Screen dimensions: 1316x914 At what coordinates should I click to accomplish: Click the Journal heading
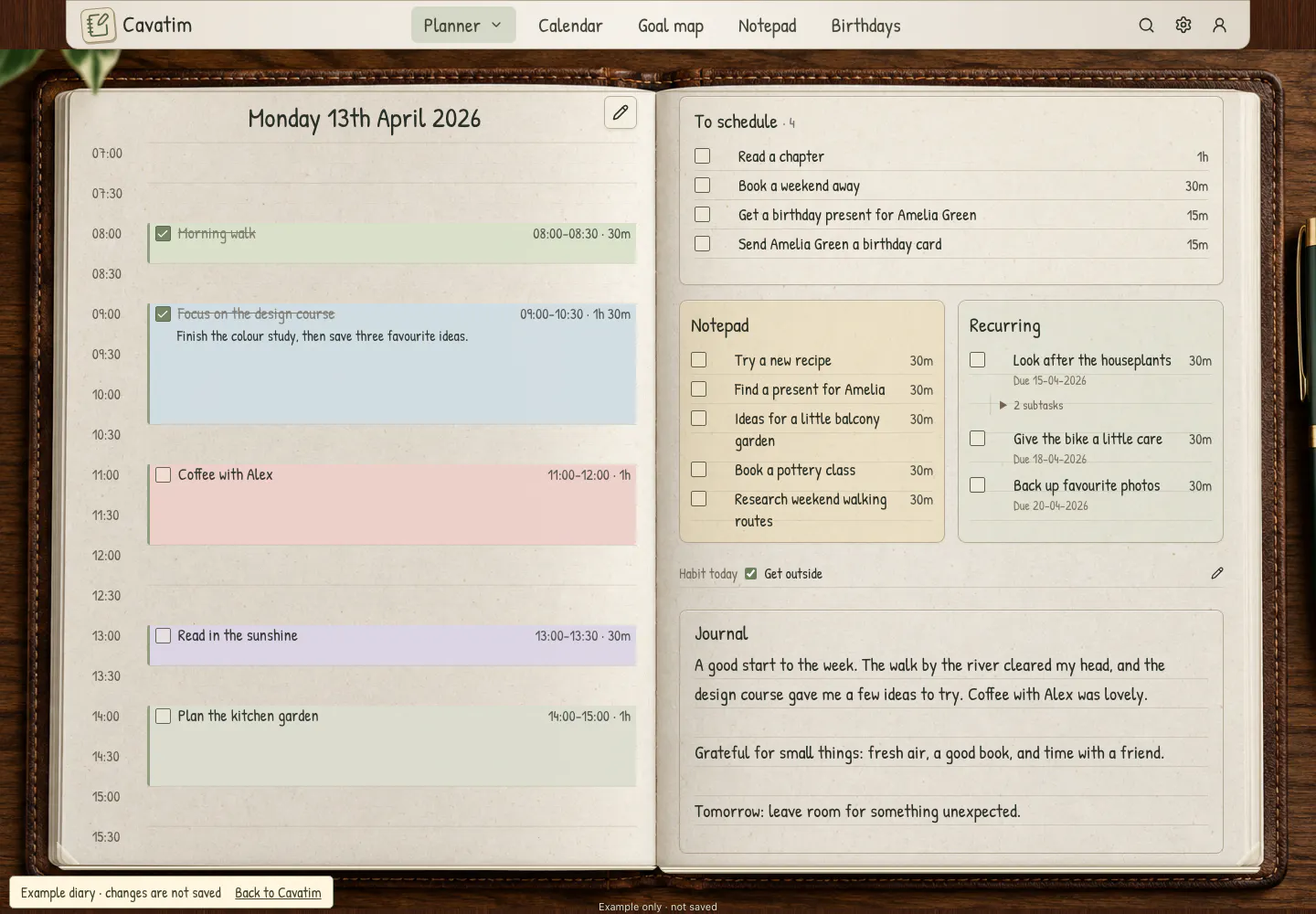click(721, 633)
